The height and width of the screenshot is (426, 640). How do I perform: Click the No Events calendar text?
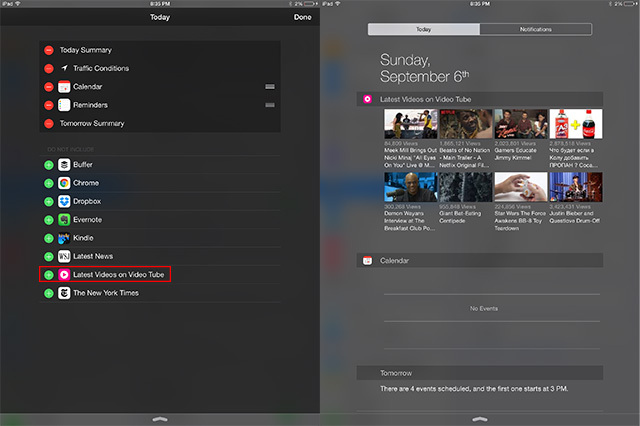[x=484, y=308]
